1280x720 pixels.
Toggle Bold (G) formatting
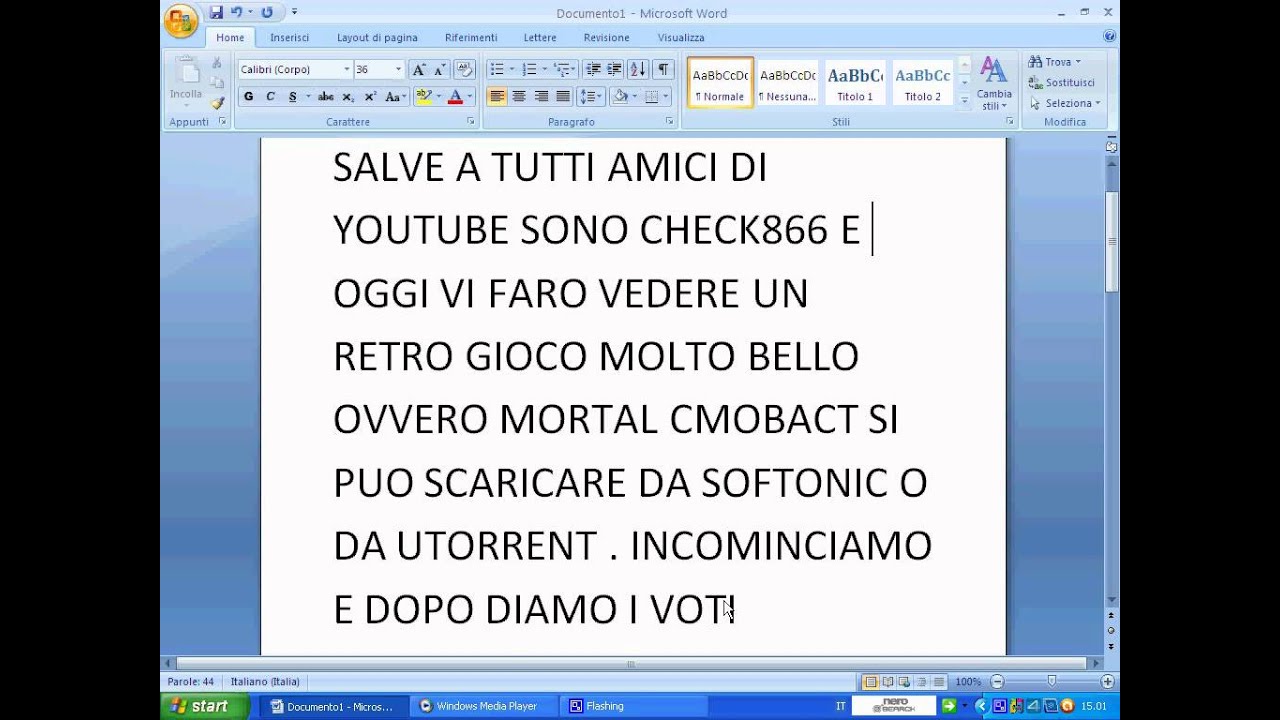pos(248,97)
